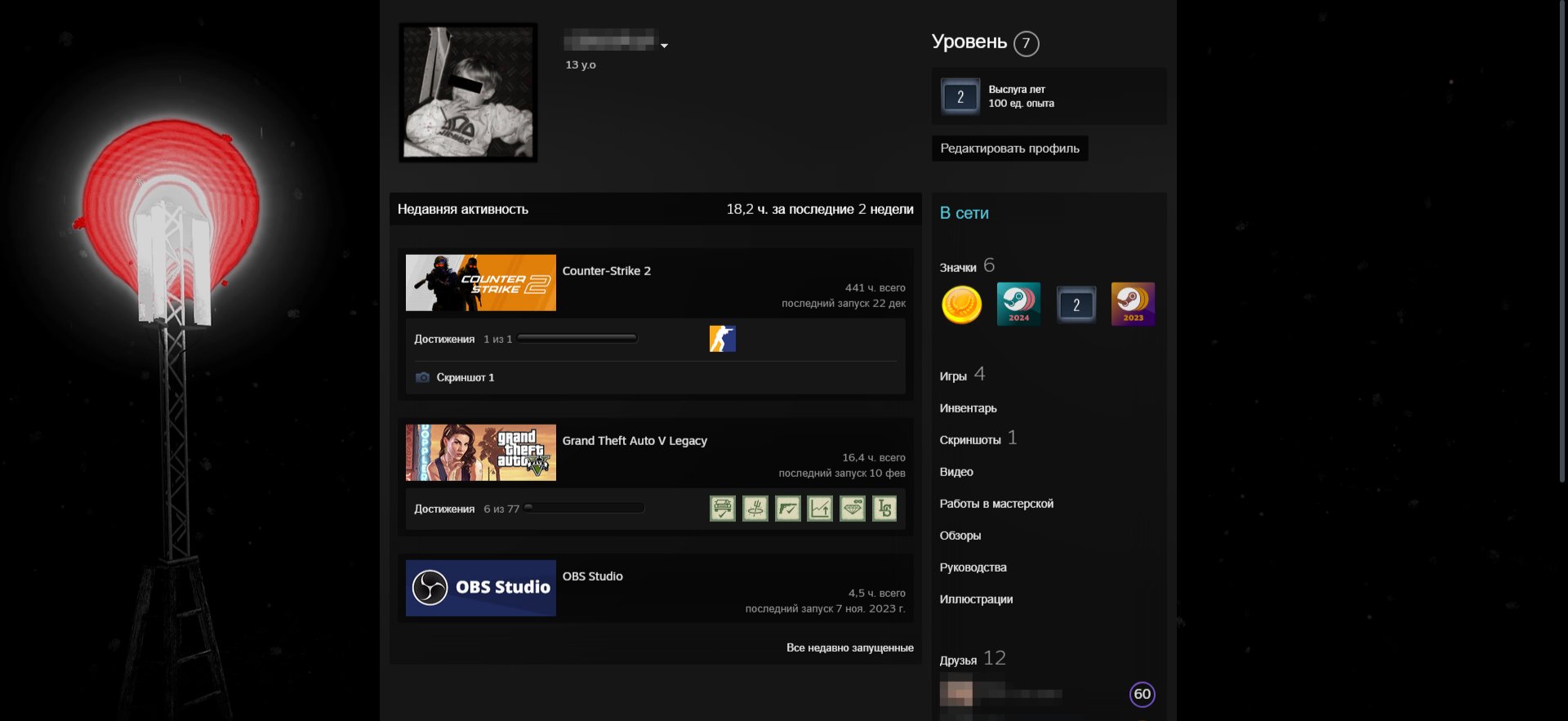Open the Steam 2024 replay badge

(1018, 304)
